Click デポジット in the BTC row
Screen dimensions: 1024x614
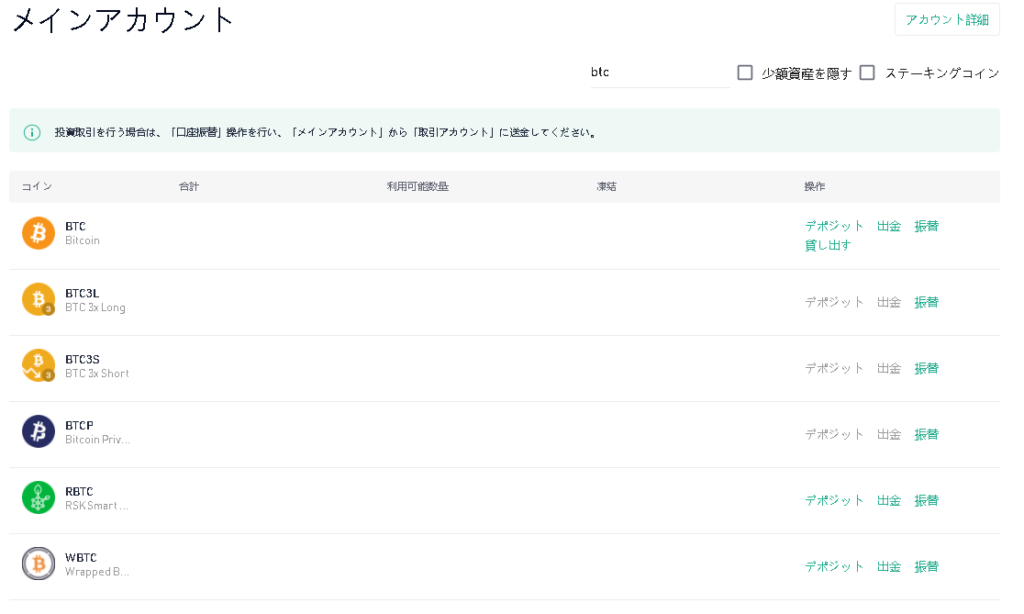point(834,226)
